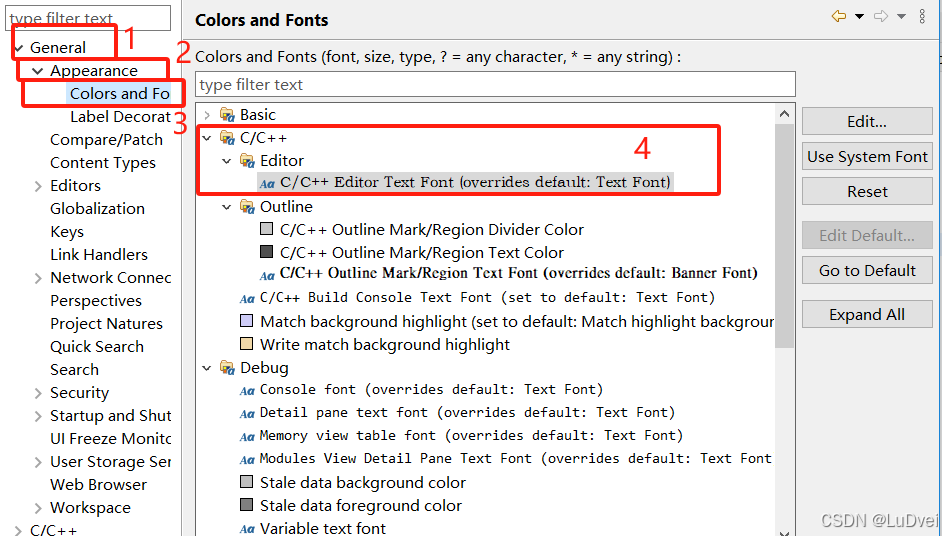Open the back history dropdown arrow
Image resolution: width=942 pixels, height=536 pixels.
[859, 16]
